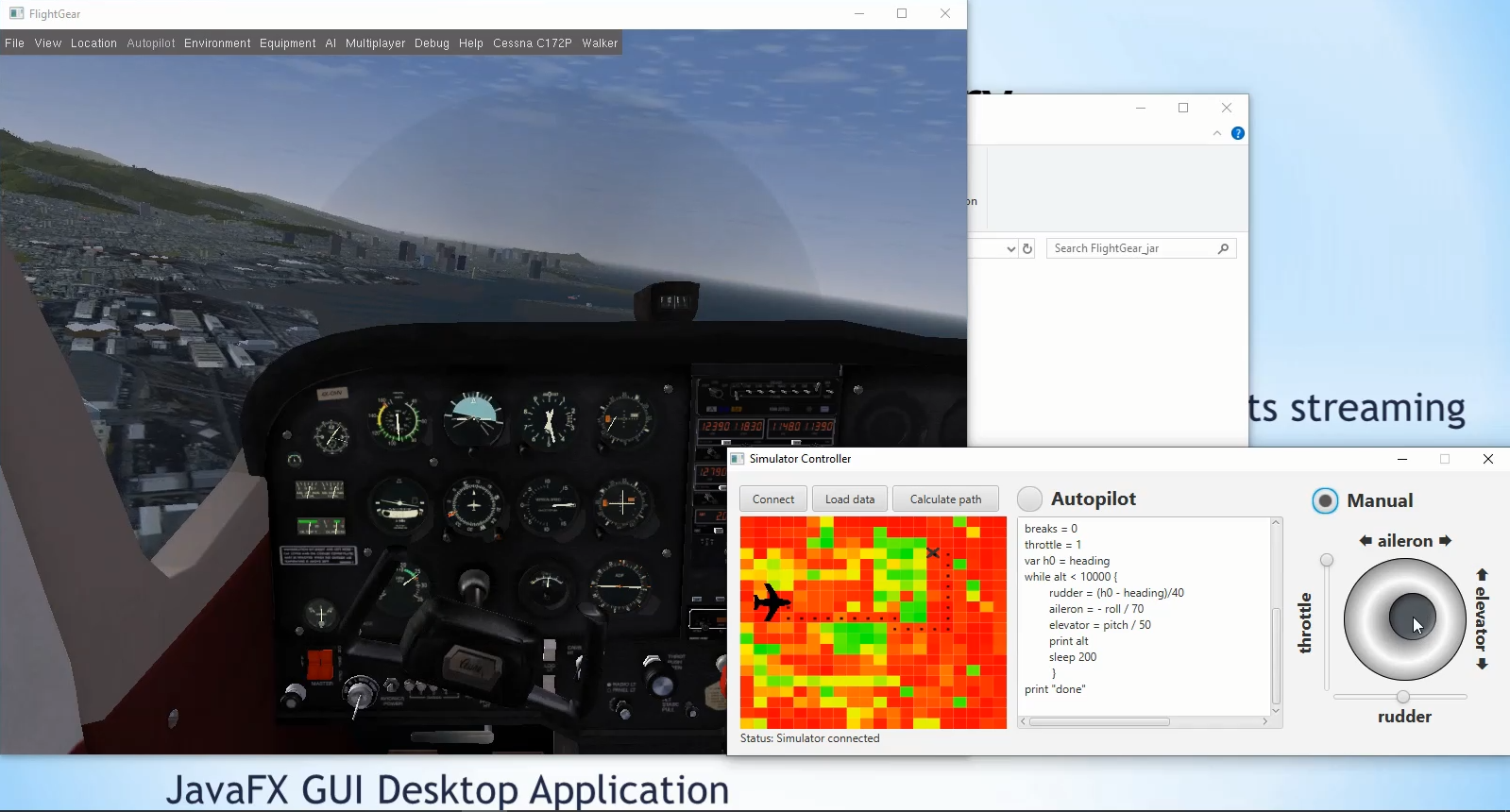Image resolution: width=1510 pixels, height=812 pixels.
Task: Open the Environment menu
Action: tap(217, 43)
